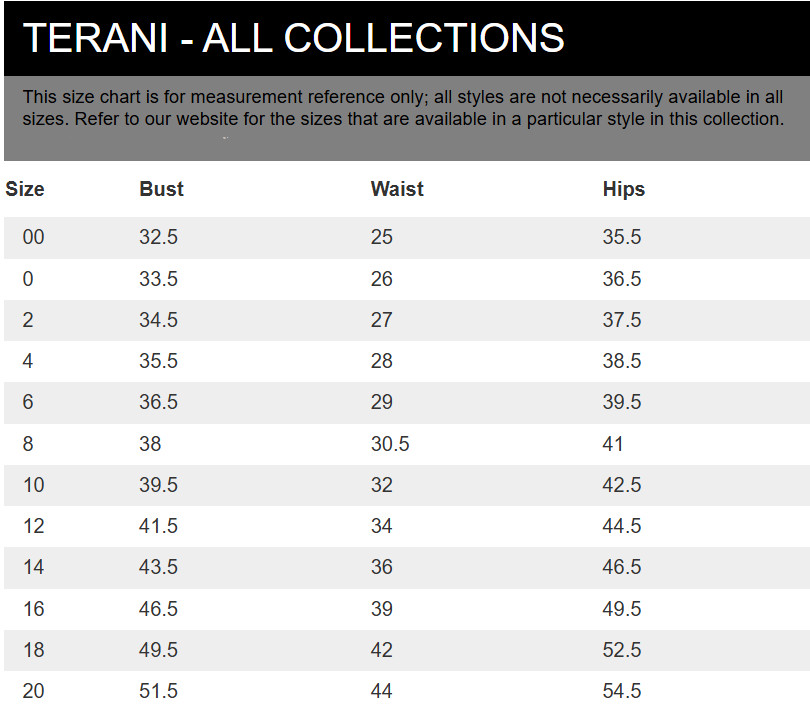Viewport: 810px width, 707px height.
Task: Click the Waist column header
Action: [x=397, y=189]
